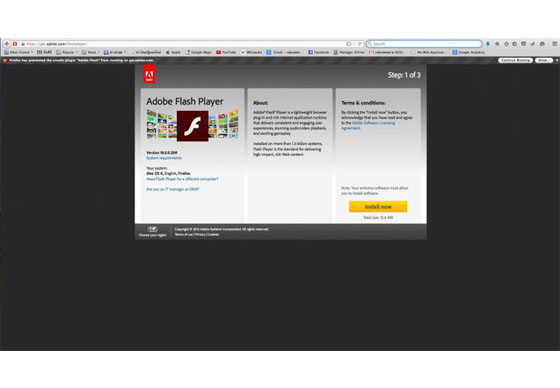
Task: Open the Gmail inbox bookmark
Action: 386,52
